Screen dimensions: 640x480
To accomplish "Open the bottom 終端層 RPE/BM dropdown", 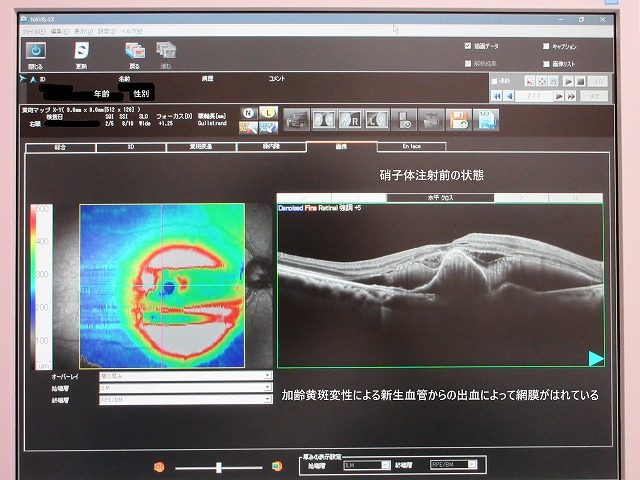I will (450, 465).
